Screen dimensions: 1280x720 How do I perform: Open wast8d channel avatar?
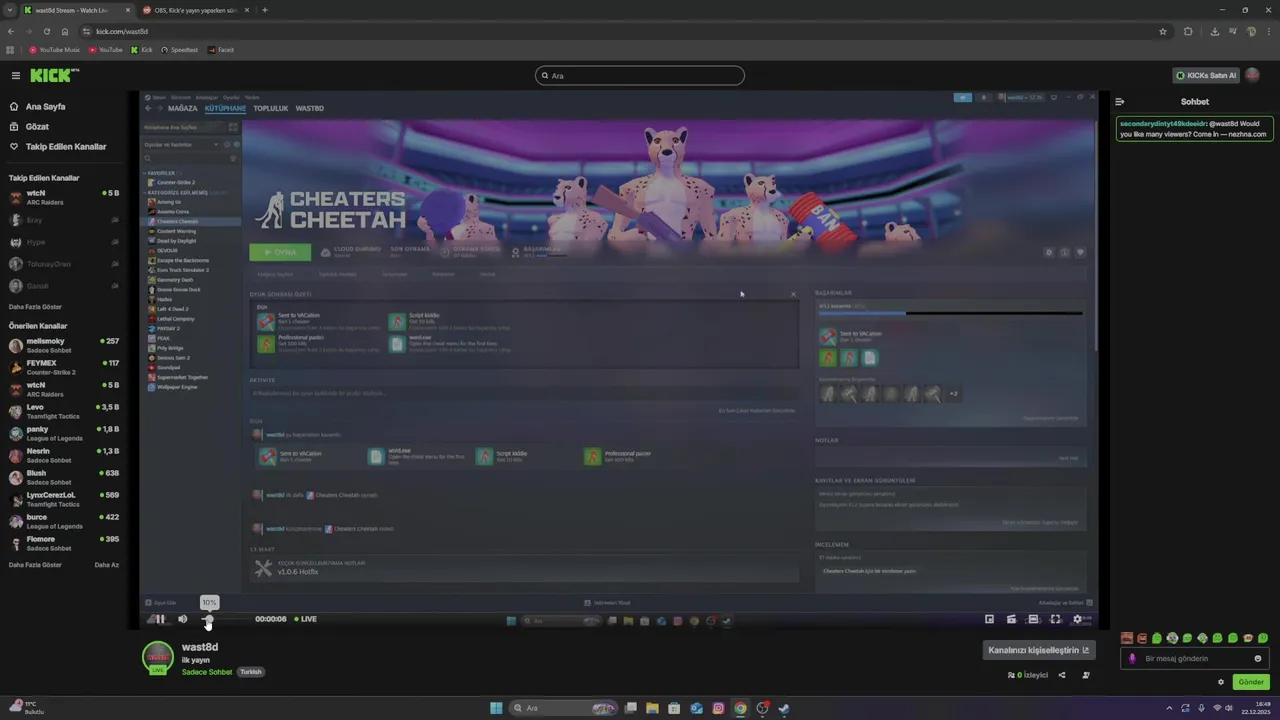pos(157,657)
